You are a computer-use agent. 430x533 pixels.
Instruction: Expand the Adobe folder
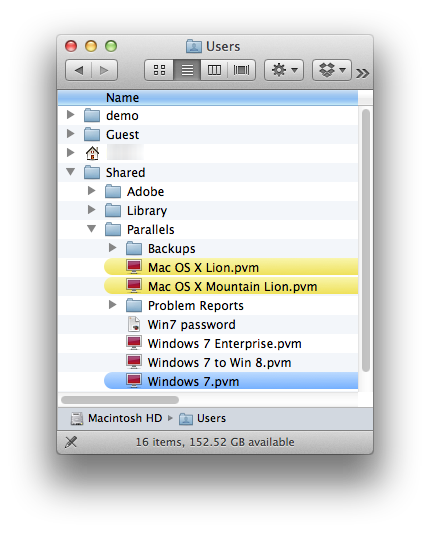91,191
